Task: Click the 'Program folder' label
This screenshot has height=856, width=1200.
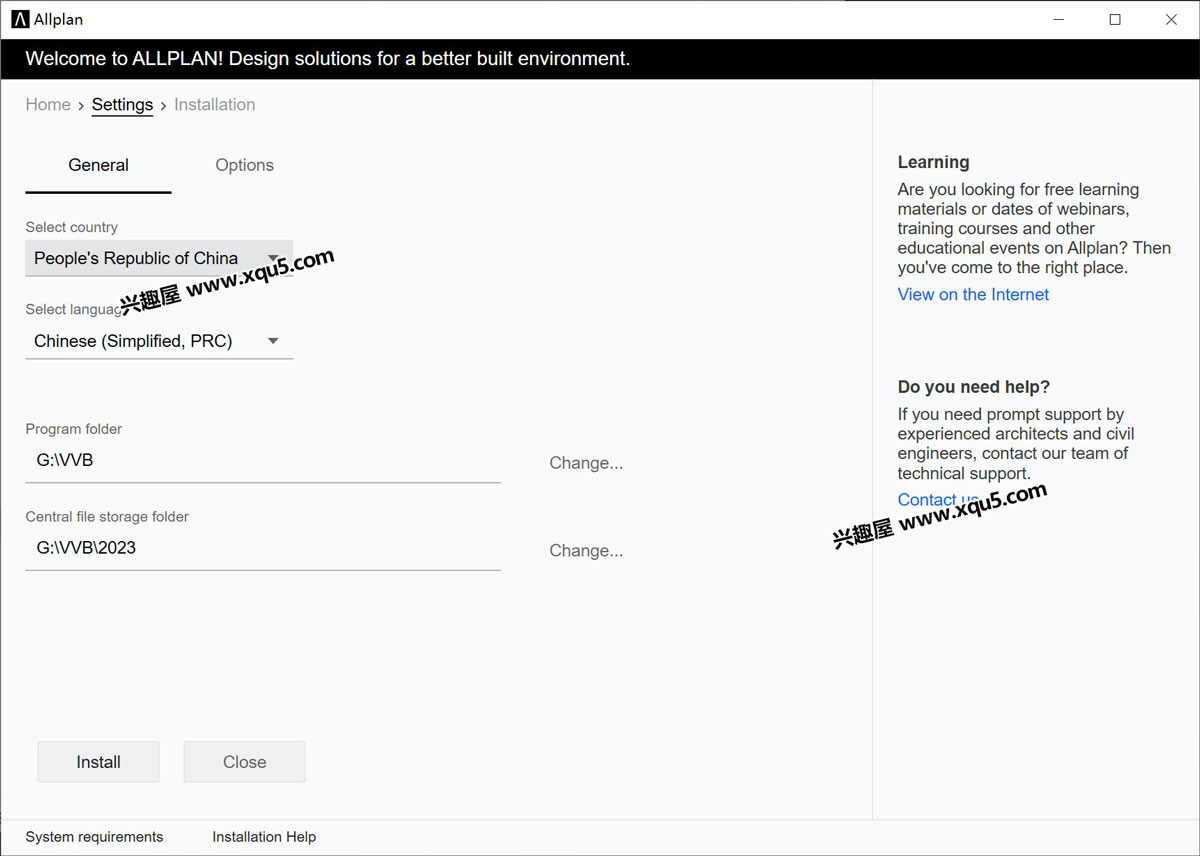Action: tap(74, 429)
